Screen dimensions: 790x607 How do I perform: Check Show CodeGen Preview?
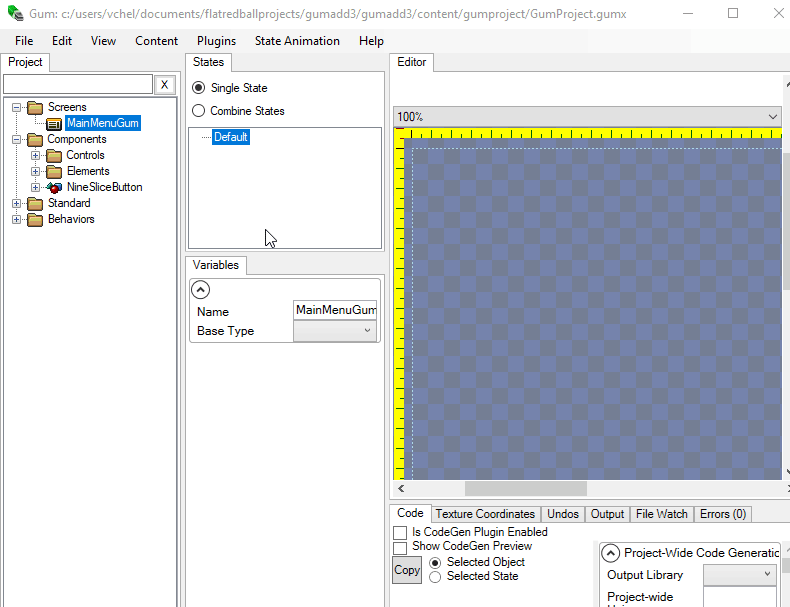400,547
